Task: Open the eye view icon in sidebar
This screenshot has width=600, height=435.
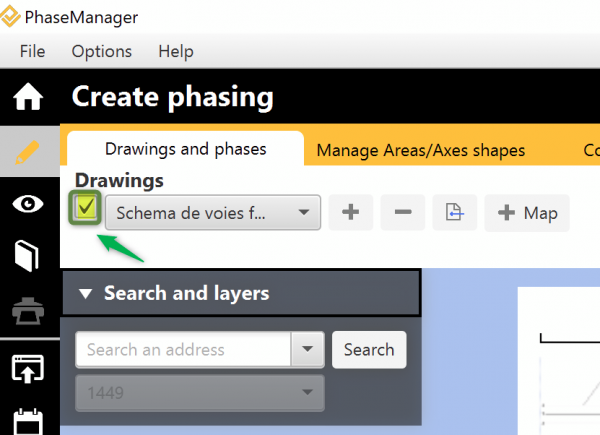Action: [x=28, y=204]
